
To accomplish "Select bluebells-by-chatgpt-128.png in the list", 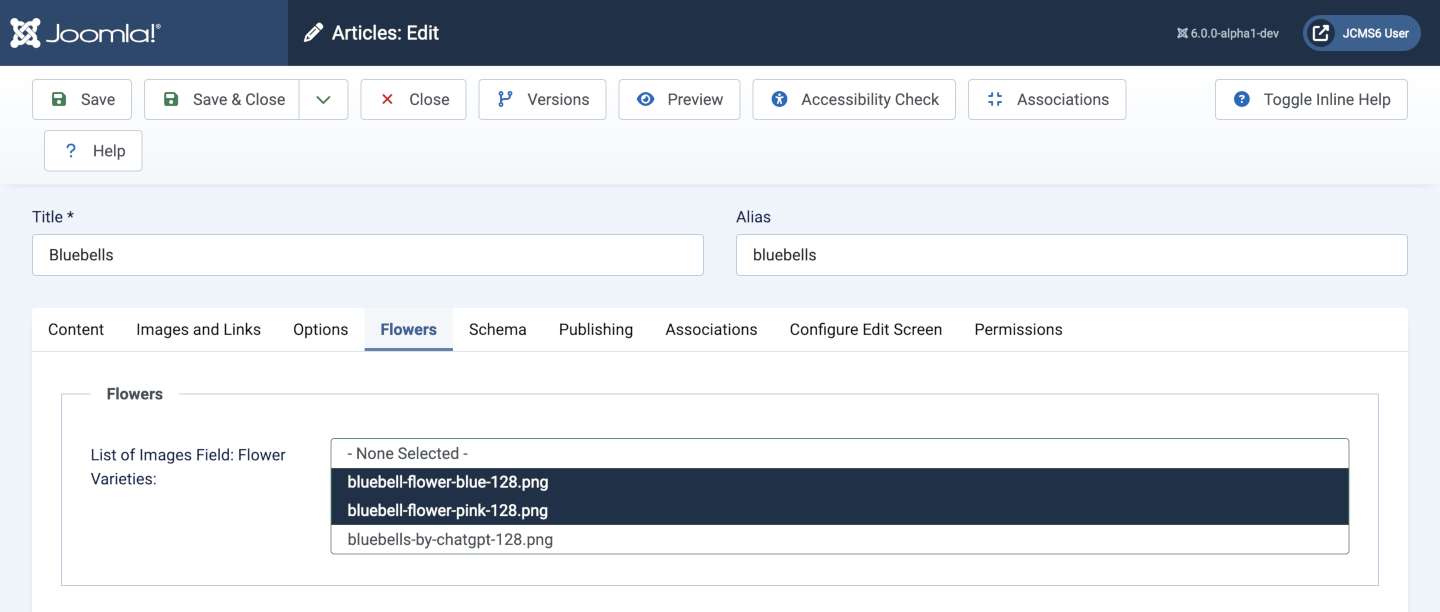I will [450, 539].
